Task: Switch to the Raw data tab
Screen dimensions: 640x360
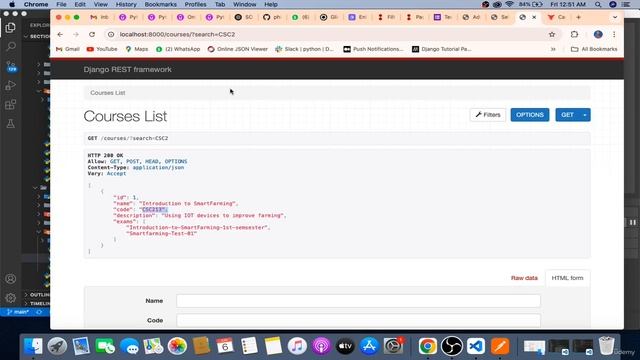Action: pos(524,278)
